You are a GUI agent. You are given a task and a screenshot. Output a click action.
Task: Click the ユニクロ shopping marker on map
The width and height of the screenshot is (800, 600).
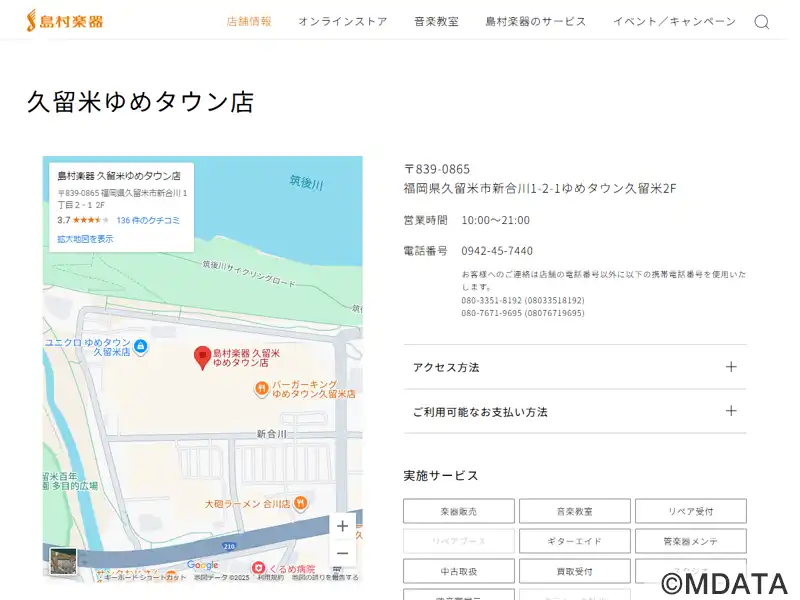pos(141,347)
